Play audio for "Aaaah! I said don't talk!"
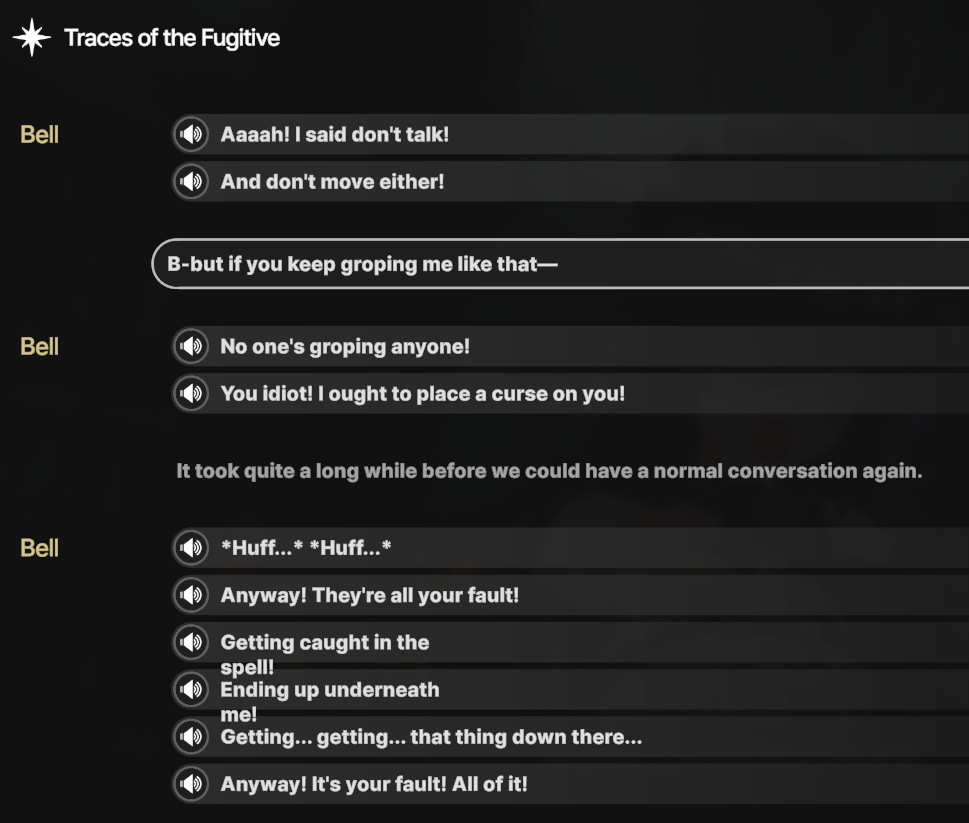969x823 pixels. pyautogui.click(x=190, y=134)
